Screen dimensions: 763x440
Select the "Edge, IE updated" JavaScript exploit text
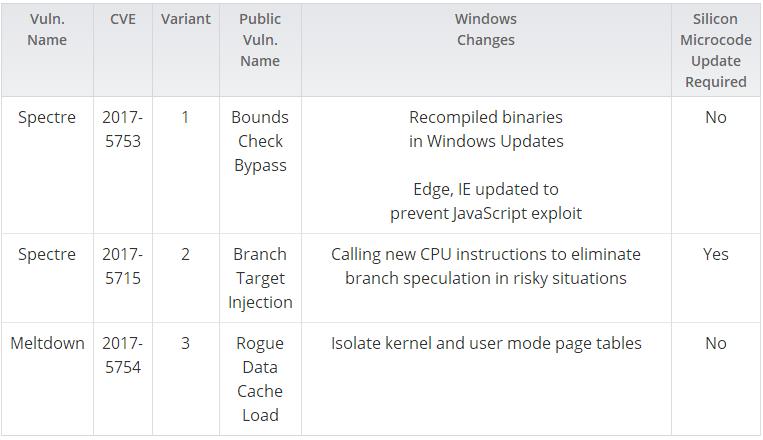coord(485,201)
